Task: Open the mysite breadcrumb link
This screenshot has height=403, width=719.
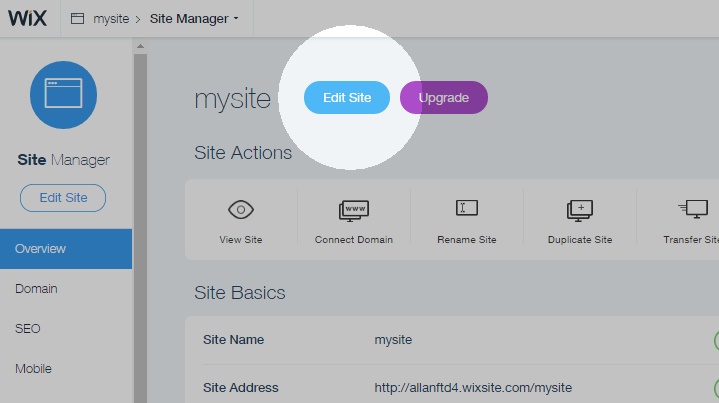Action: [111, 19]
